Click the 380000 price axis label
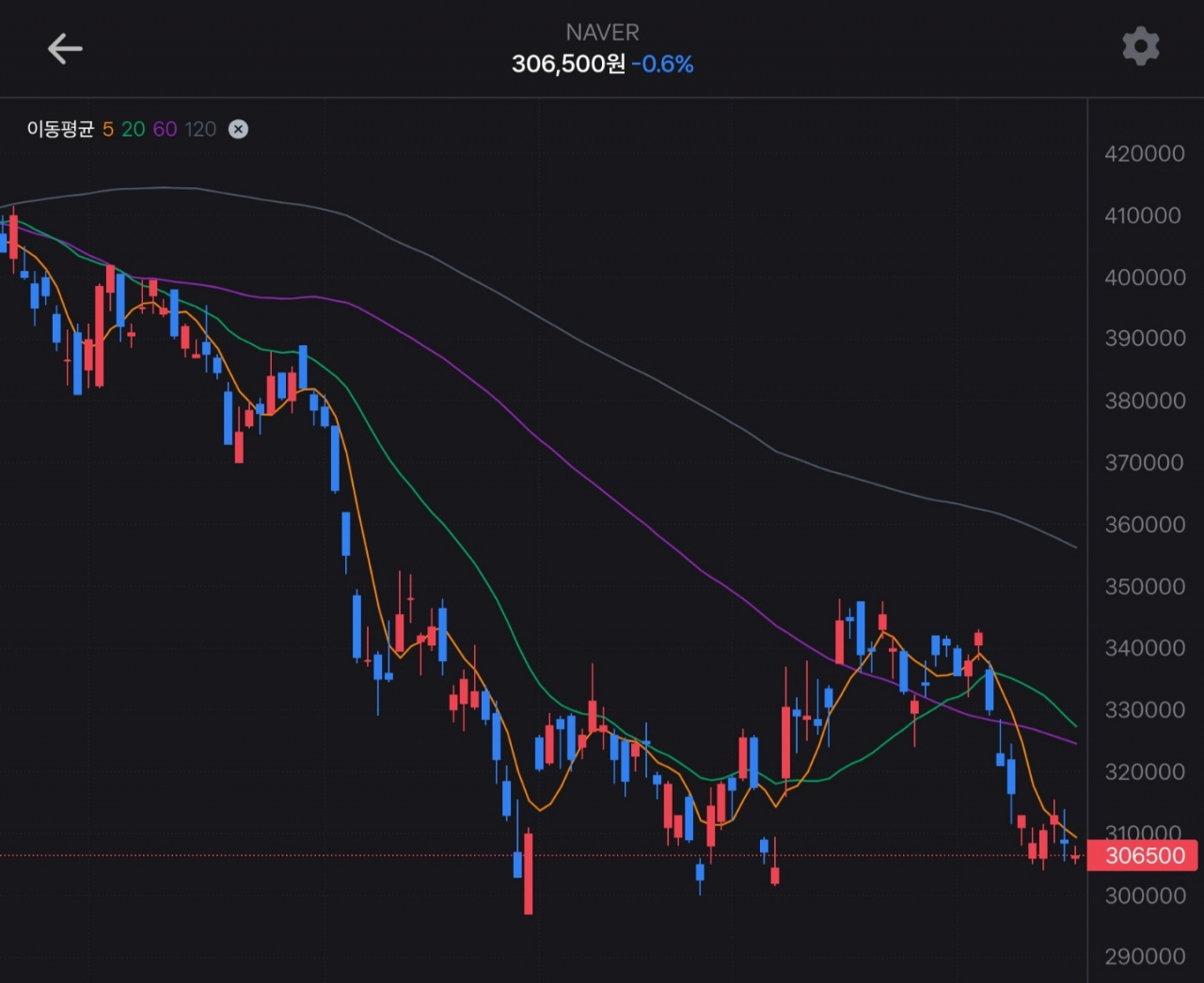This screenshot has height=983, width=1204. click(1145, 401)
